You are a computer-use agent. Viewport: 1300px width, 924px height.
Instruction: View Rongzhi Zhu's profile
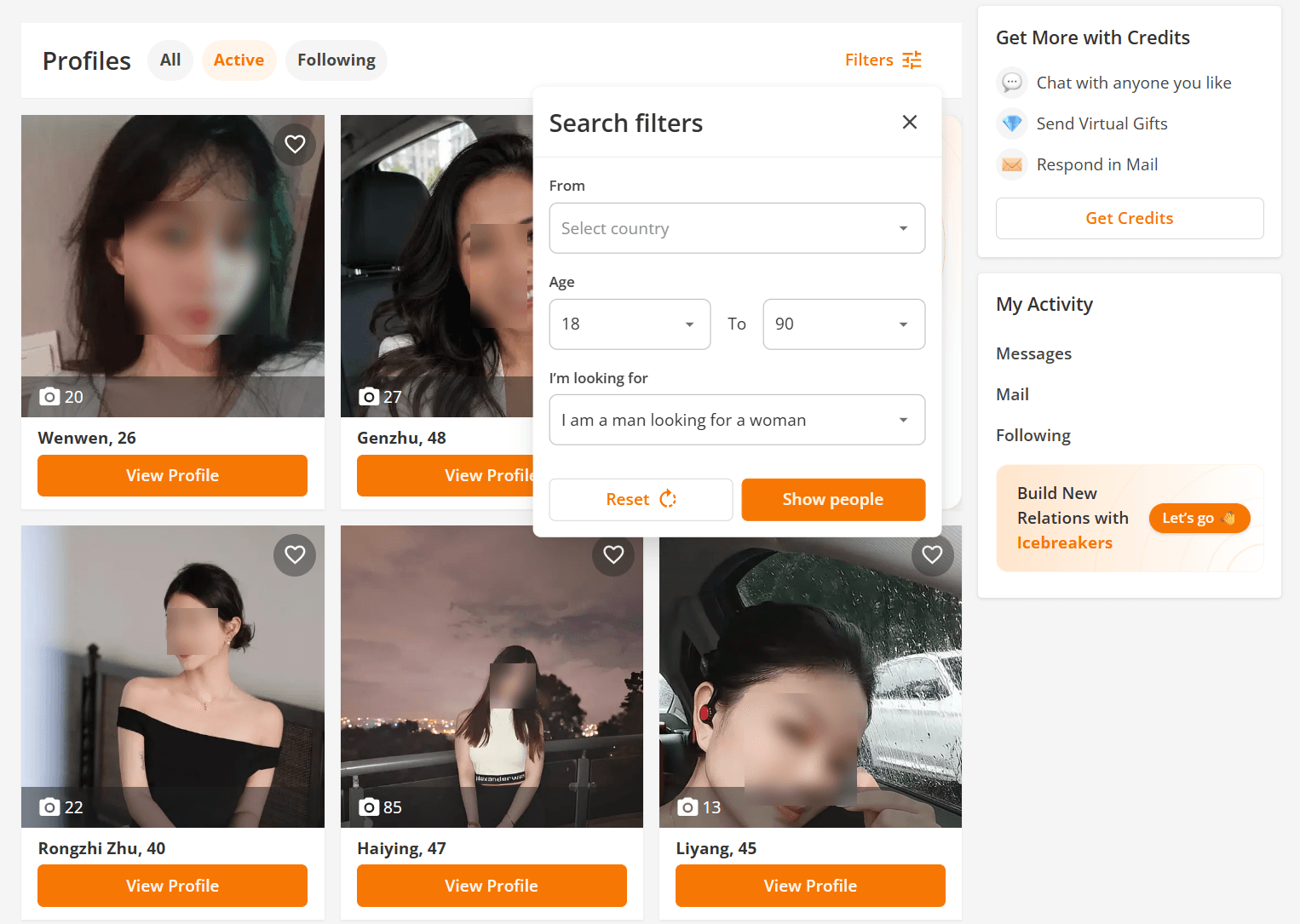[172, 886]
